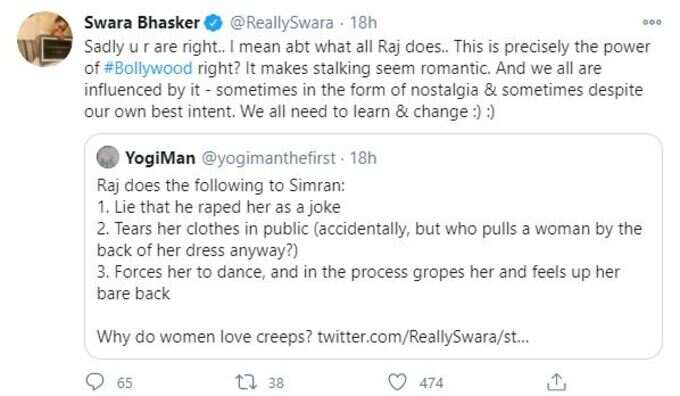This screenshot has height=396, width=680.
Task: Open the share tweet upload icon
Action: [x=556, y=382]
